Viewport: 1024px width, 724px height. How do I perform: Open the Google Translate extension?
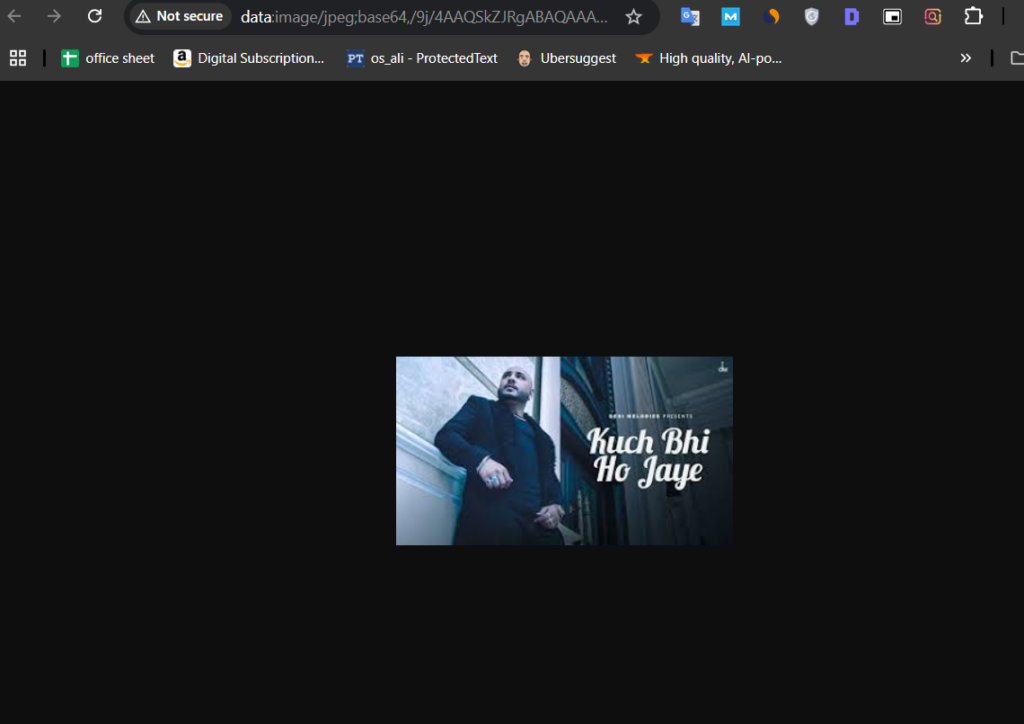pos(690,16)
